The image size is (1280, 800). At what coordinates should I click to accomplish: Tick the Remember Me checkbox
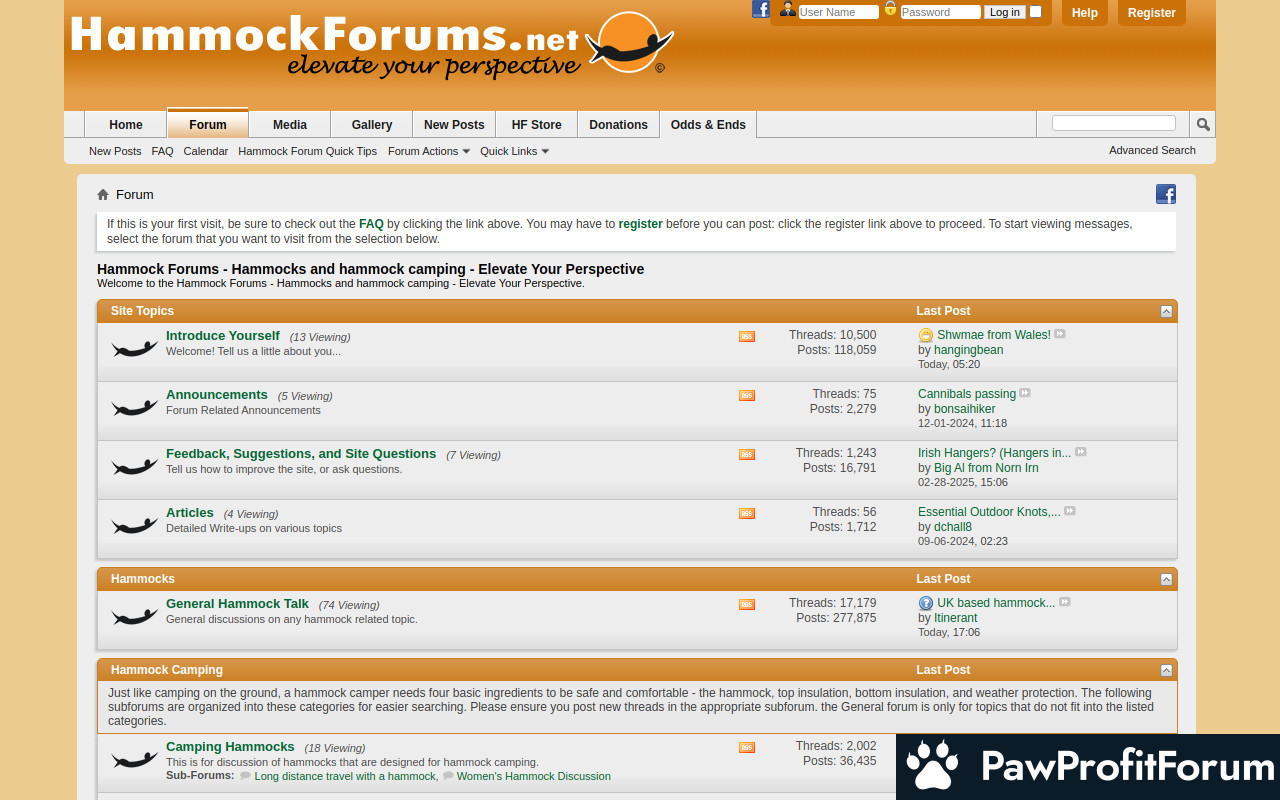click(1036, 12)
